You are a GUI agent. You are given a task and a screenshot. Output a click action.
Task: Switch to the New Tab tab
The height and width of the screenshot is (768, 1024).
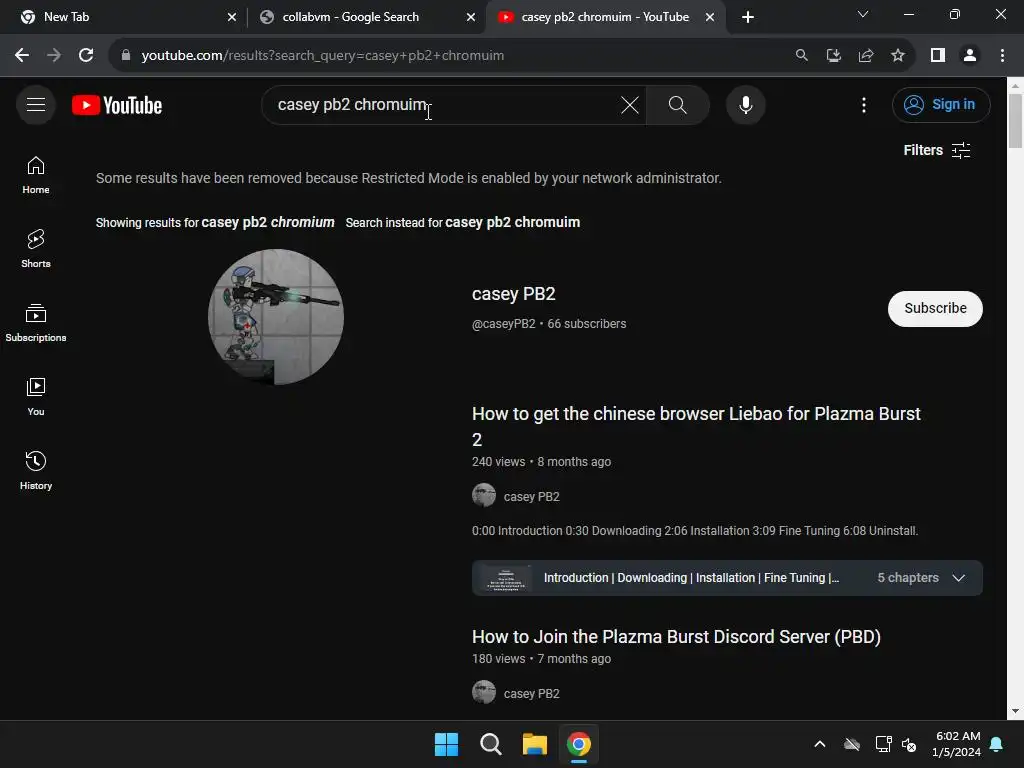point(124,17)
